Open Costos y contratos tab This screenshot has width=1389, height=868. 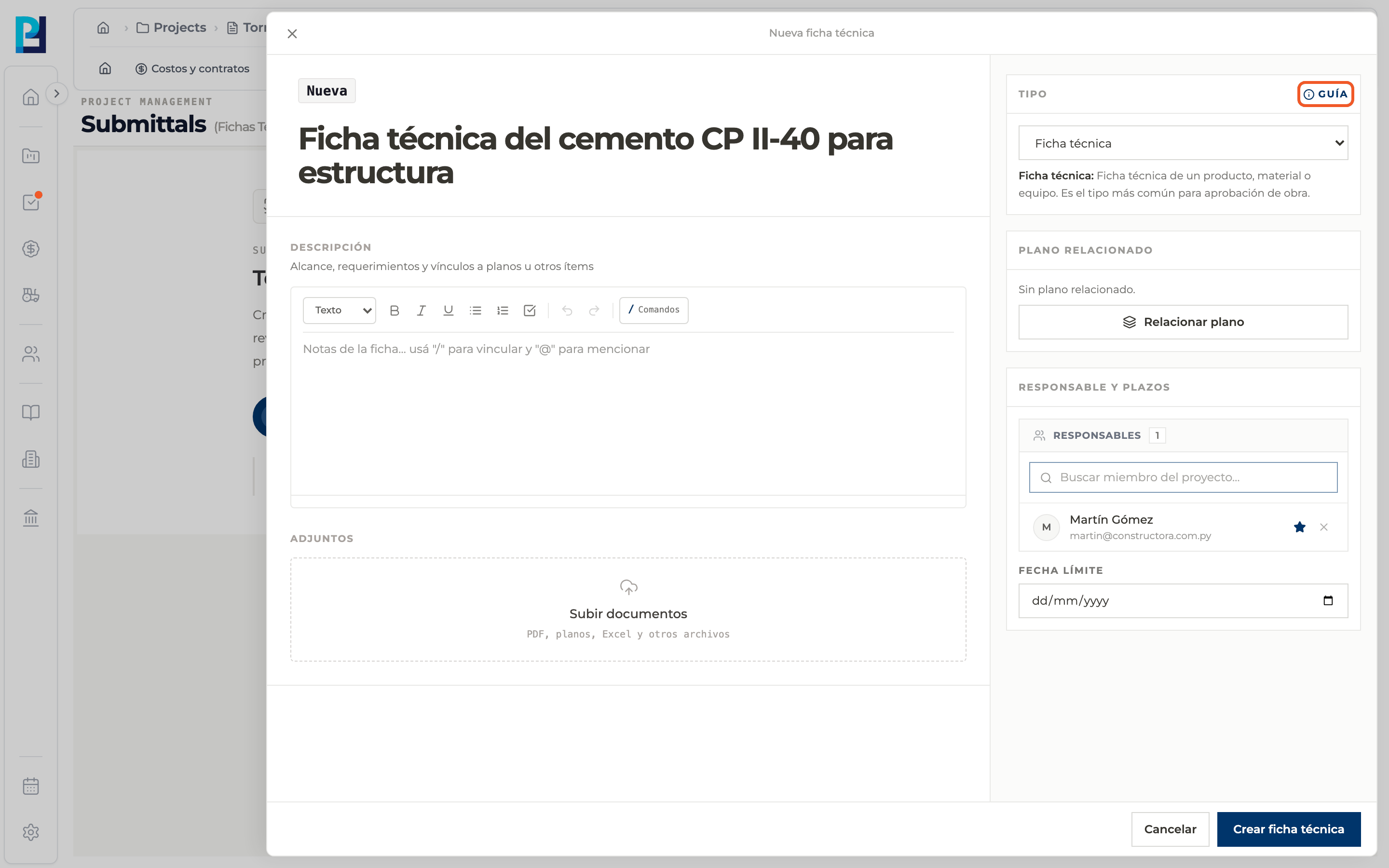point(192,68)
